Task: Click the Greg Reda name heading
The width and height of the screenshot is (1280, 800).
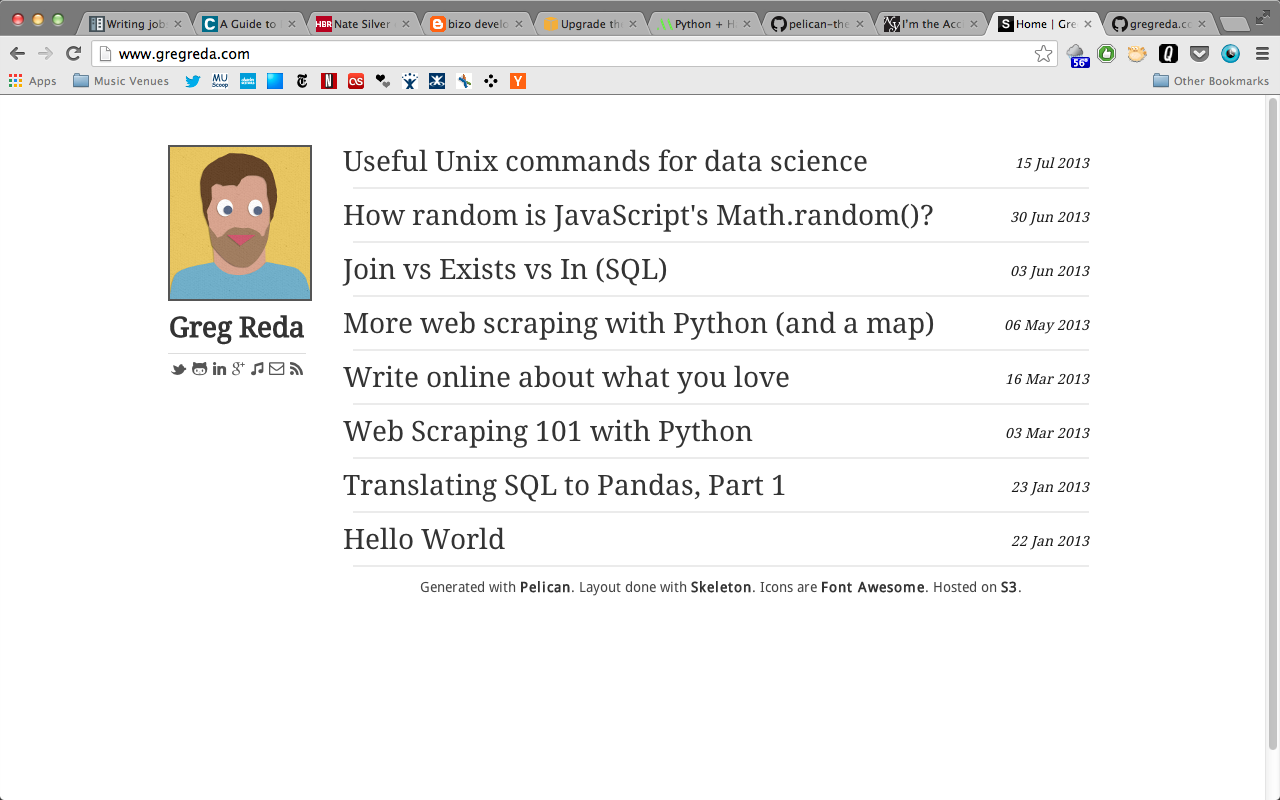Action: click(236, 327)
